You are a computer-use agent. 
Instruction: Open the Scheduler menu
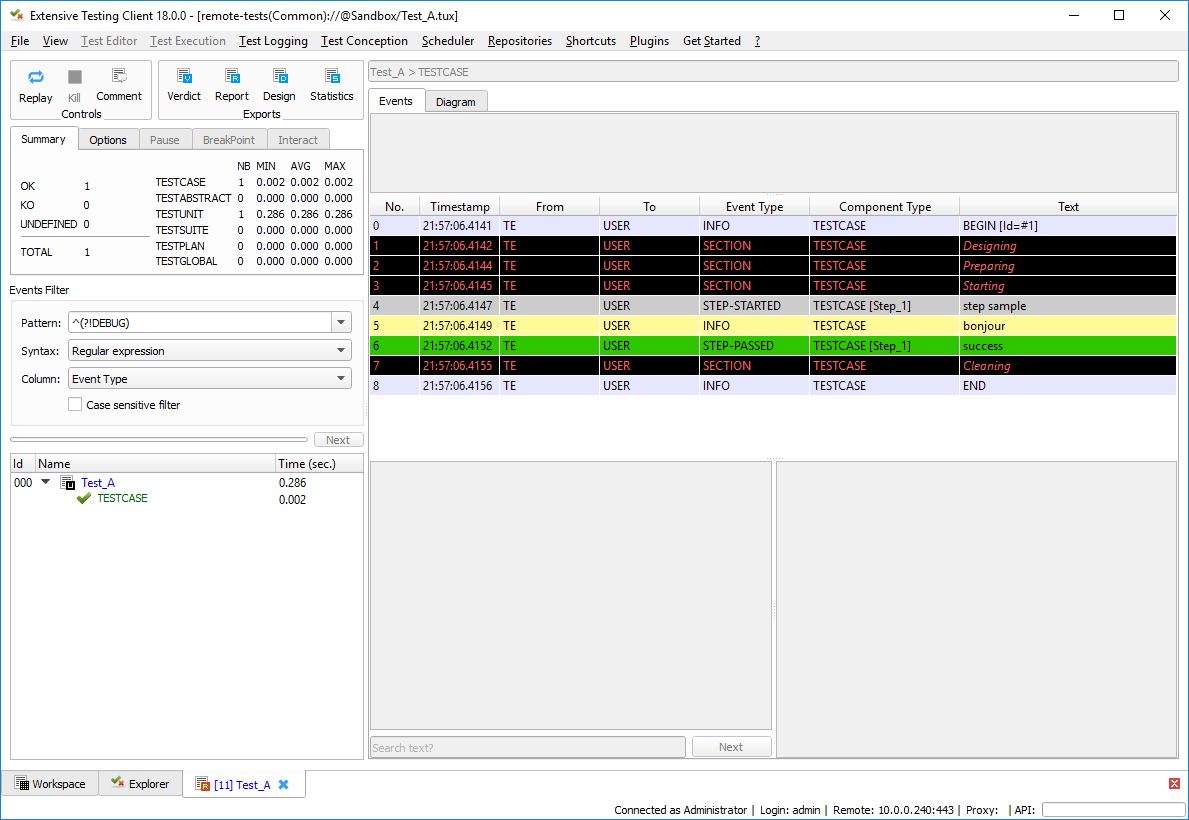point(448,41)
